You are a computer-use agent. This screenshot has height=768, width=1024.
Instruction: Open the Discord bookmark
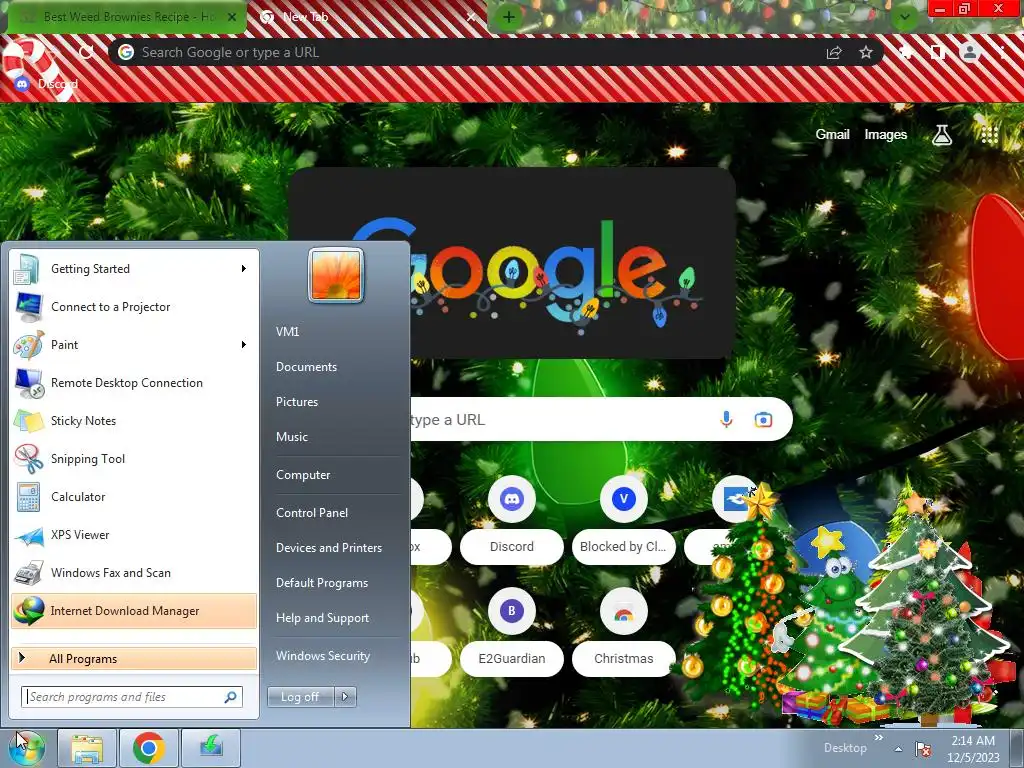point(46,84)
